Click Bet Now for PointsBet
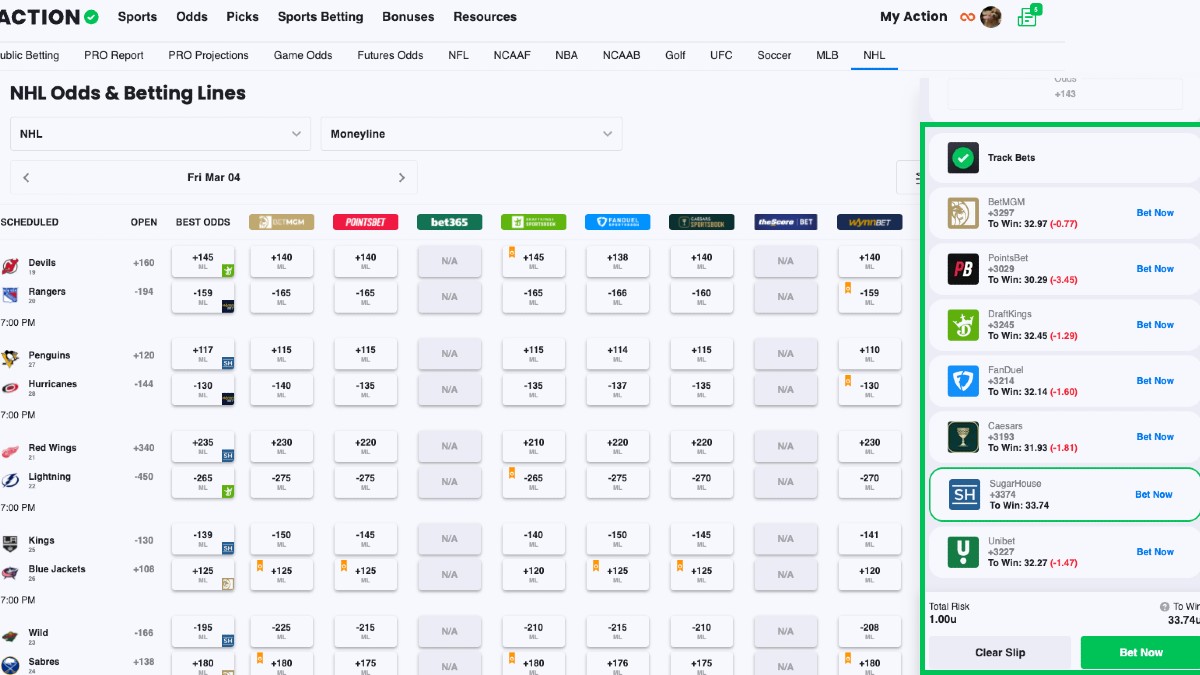 [1155, 269]
